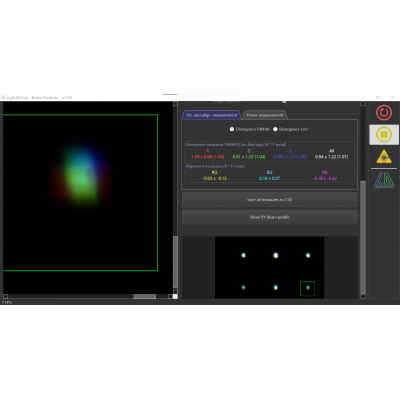Click the yellow stop capture icon
Image resolution: width=400 pixels, height=400 pixels.
(x=384, y=135)
